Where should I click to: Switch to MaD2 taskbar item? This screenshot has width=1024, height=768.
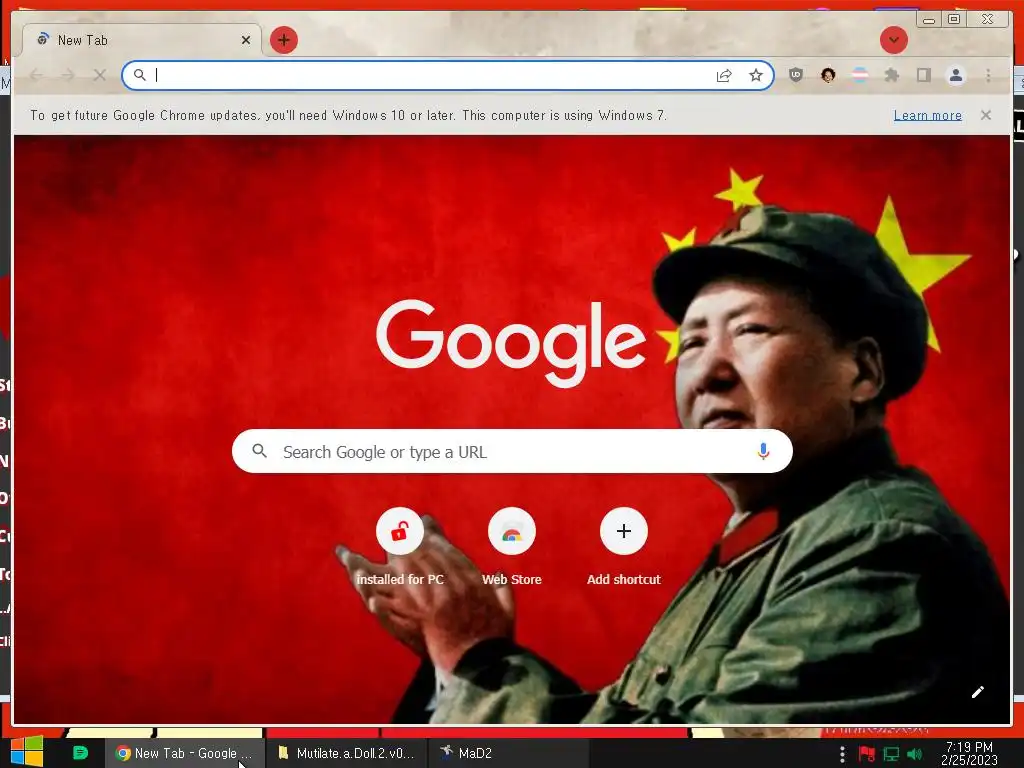click(x=507, y=753)
